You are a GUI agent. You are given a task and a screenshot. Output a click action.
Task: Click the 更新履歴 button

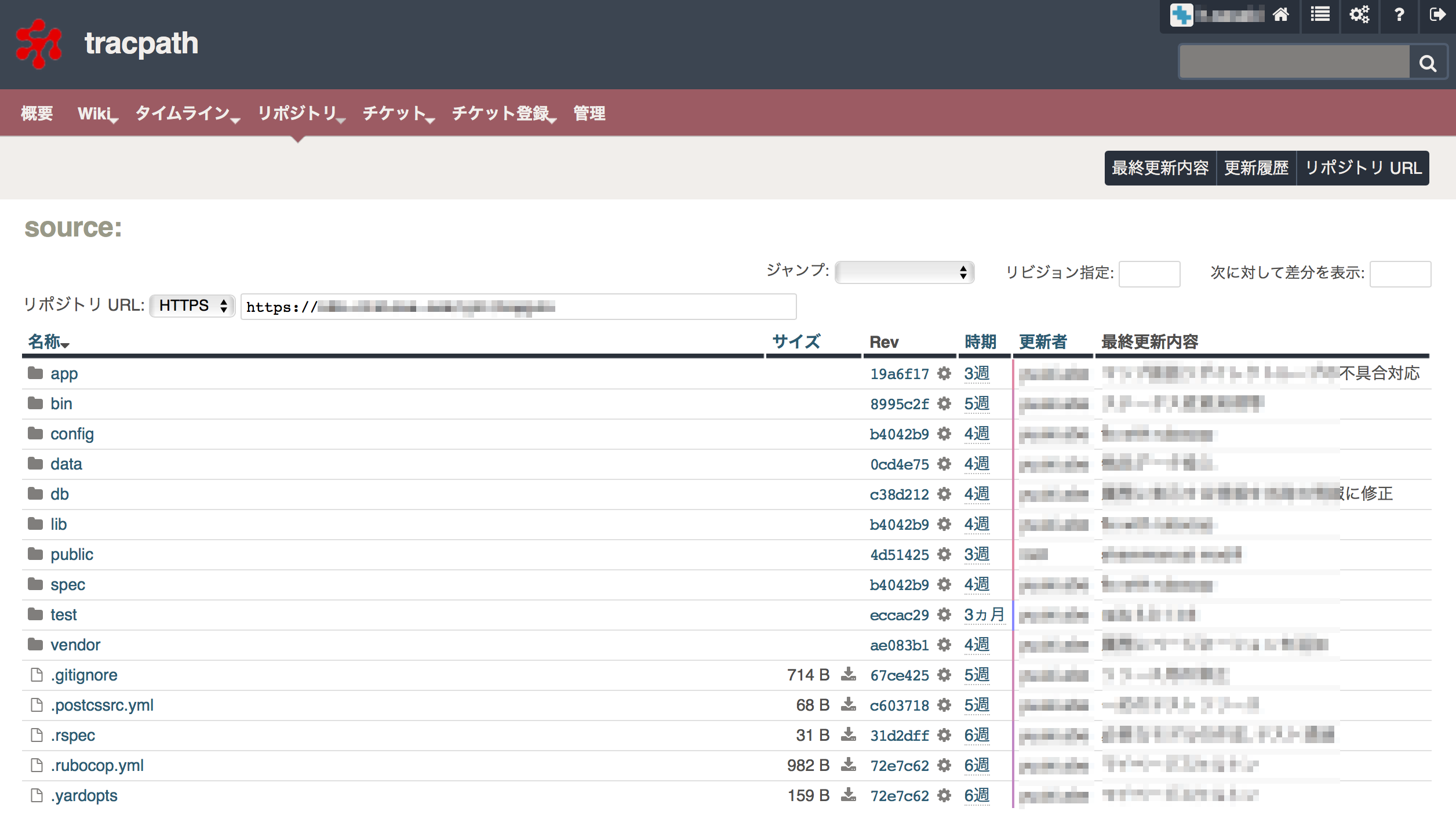pyautogui.click(x=1256, y=168)
